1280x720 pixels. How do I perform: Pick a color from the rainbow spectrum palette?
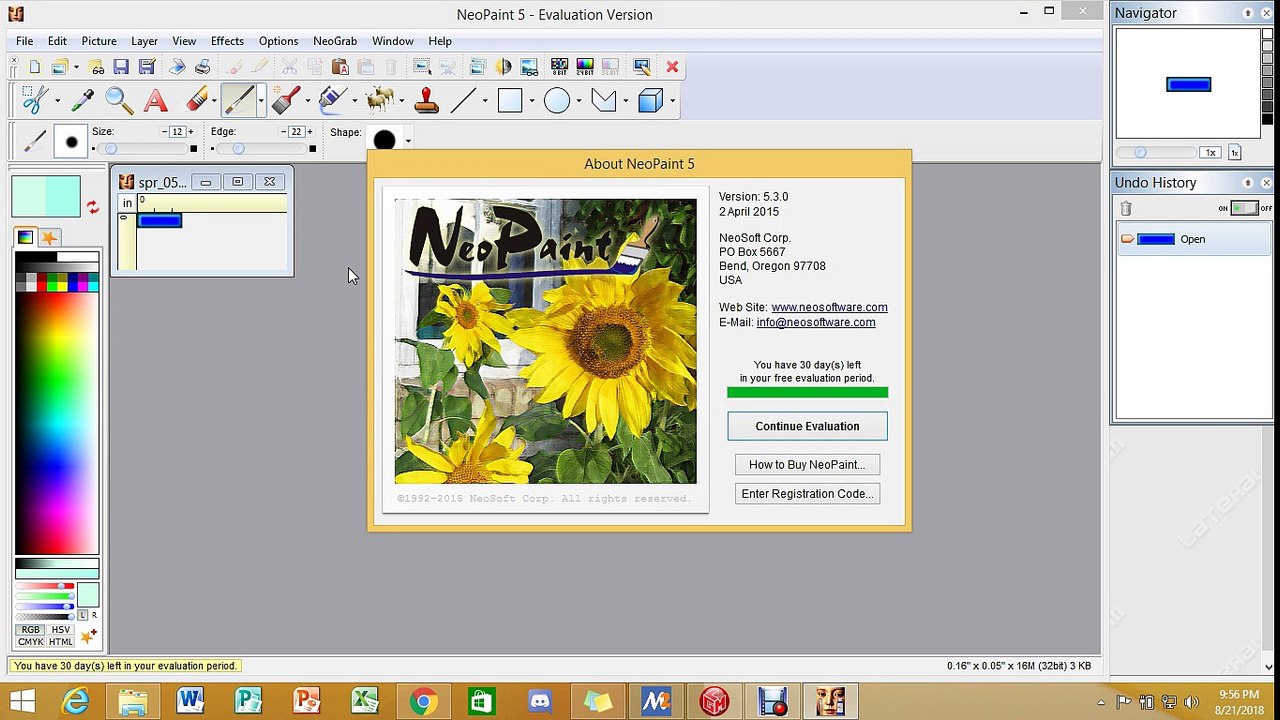57,421
